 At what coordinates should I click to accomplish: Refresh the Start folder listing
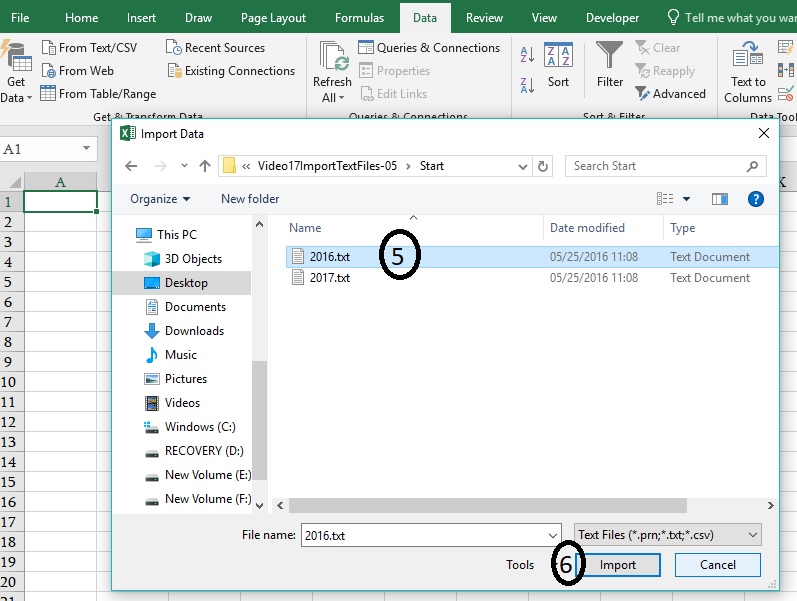[543, 166]
